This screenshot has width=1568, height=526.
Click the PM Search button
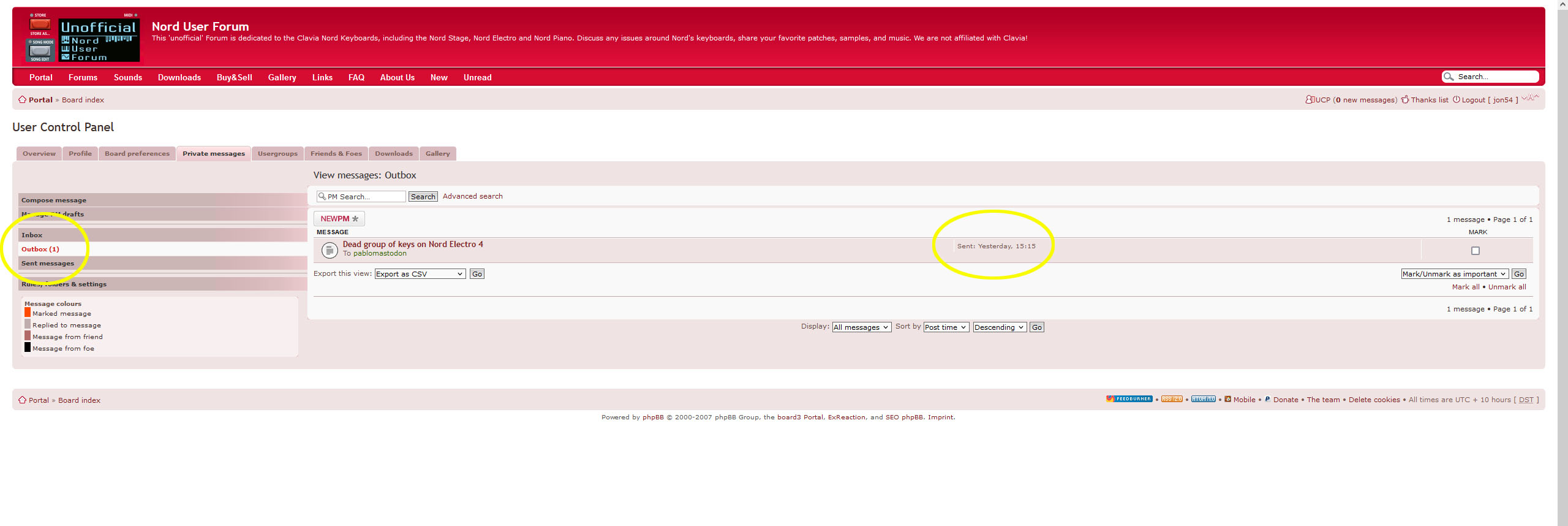point(423,197)
